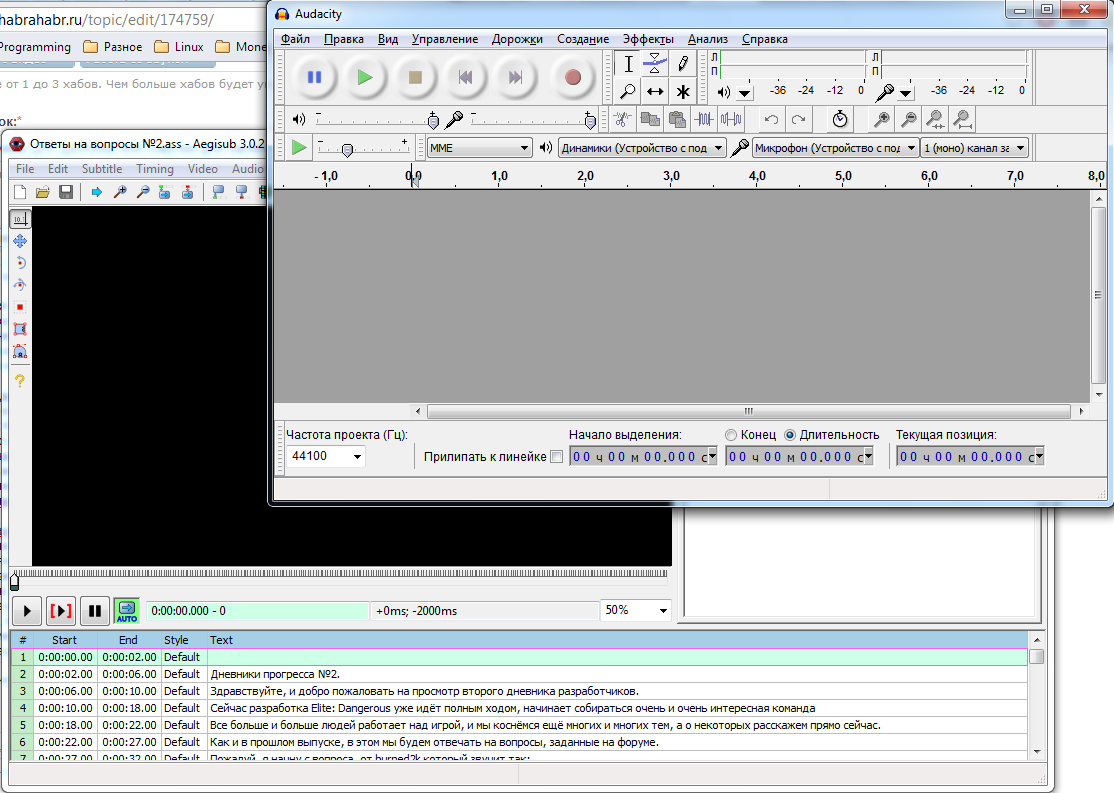1114x793 pixels.
Task: Select Audacity's Selection (I-beam) tool
Action: 628,64
